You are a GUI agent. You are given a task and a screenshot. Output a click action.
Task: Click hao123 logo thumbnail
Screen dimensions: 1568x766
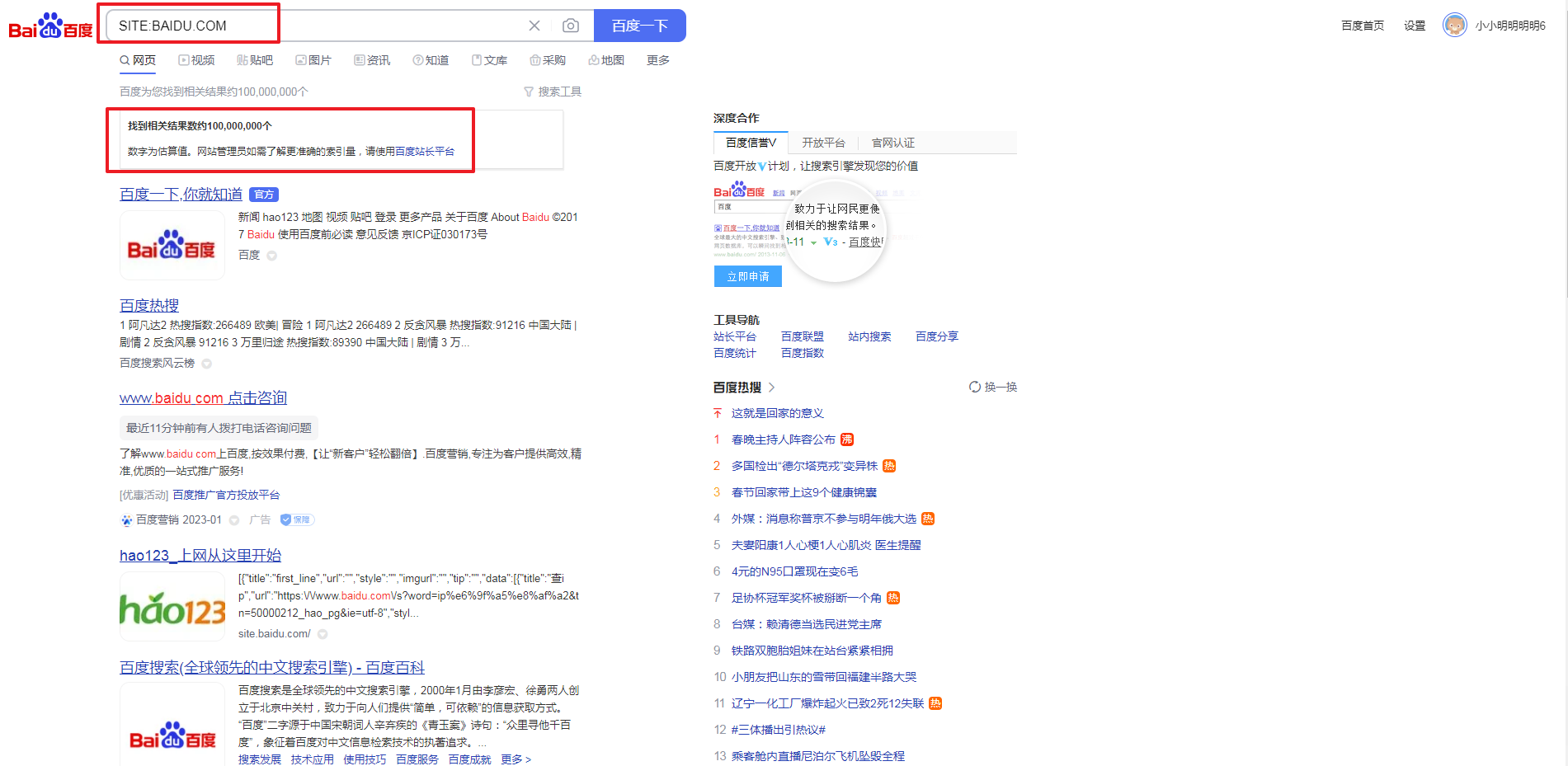coord(172,606)
